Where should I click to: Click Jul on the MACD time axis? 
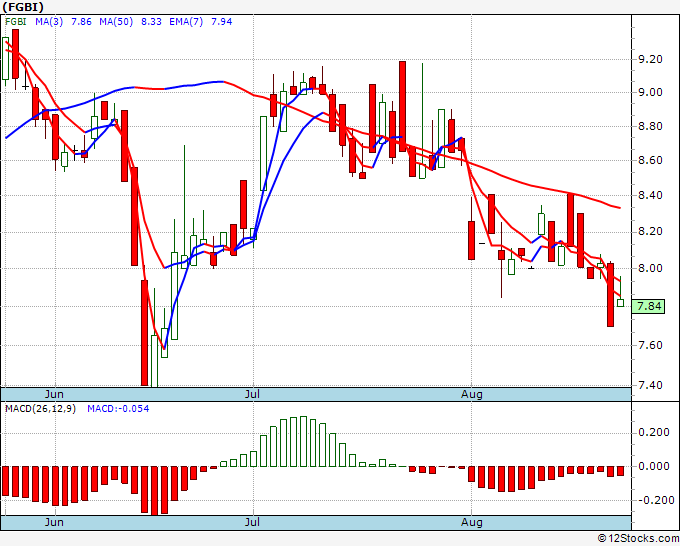coord(252,522)
